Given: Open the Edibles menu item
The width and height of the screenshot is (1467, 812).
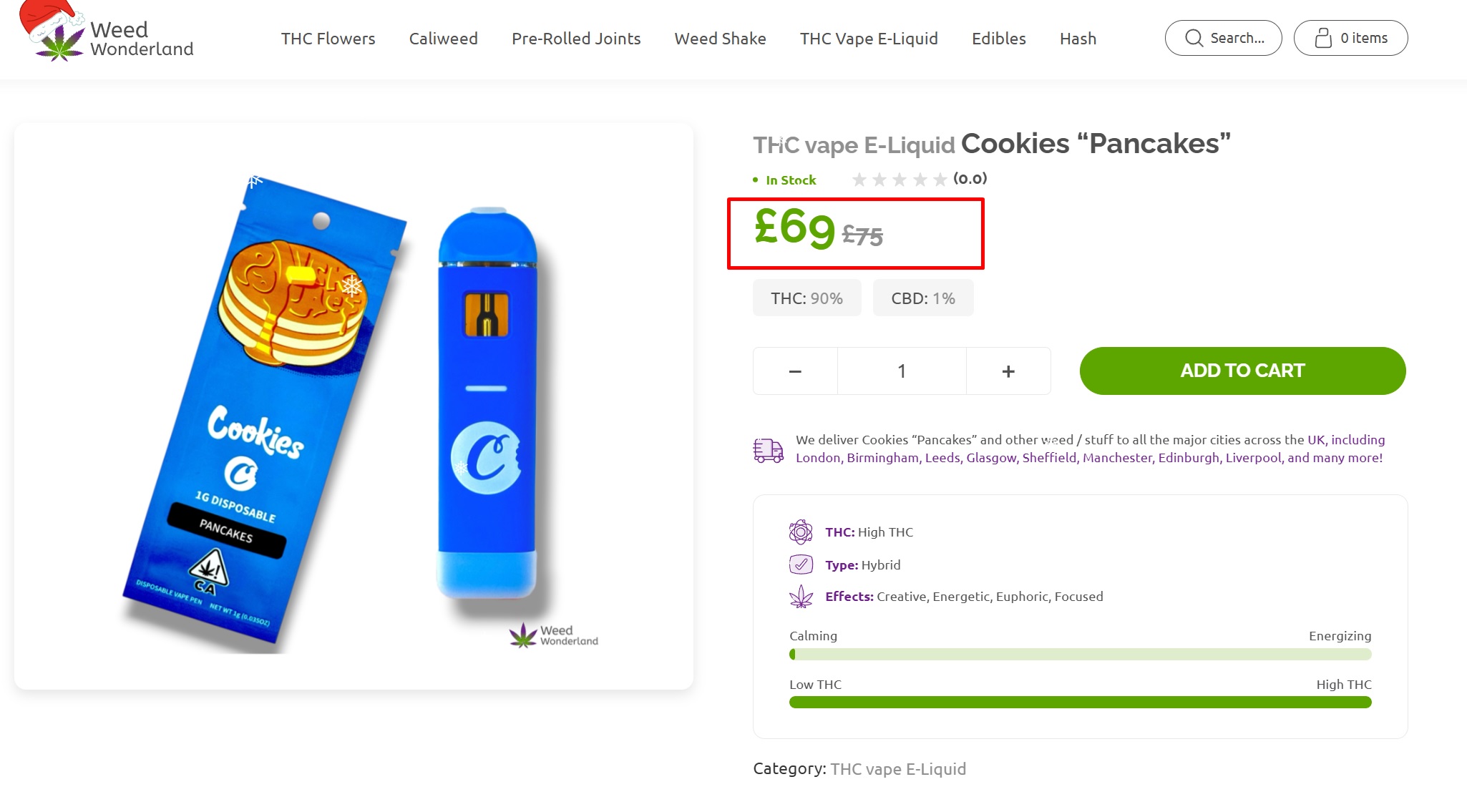Looking at the screenshot, I should pyautogui.click(x=999, y=39).
